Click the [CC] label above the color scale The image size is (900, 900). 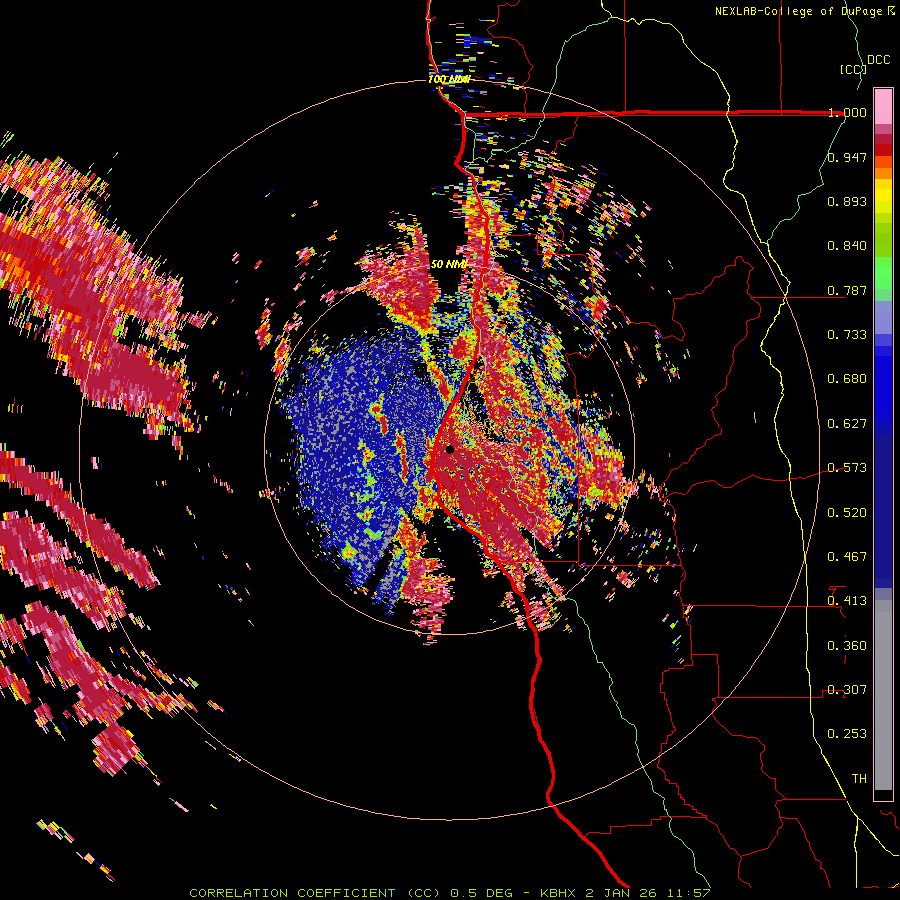click(x=853, y=69)
